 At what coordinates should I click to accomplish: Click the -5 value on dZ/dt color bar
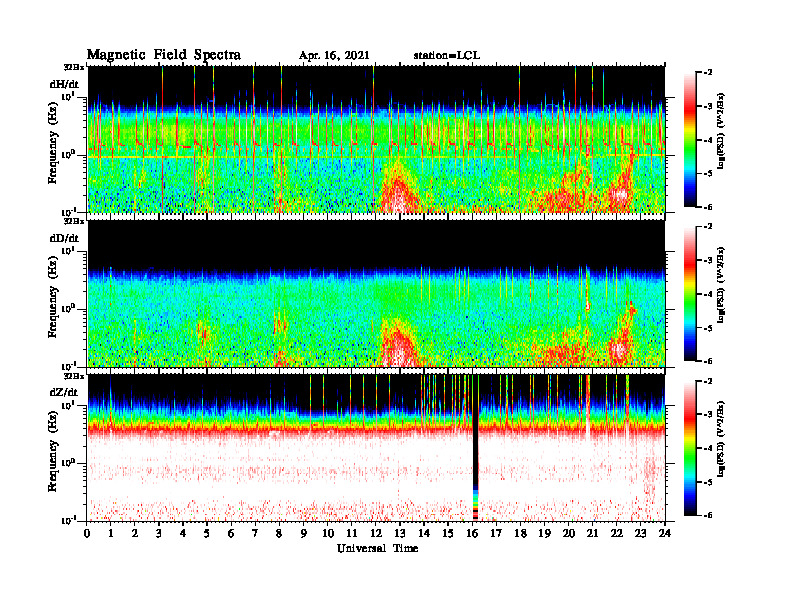coord(708,482)
